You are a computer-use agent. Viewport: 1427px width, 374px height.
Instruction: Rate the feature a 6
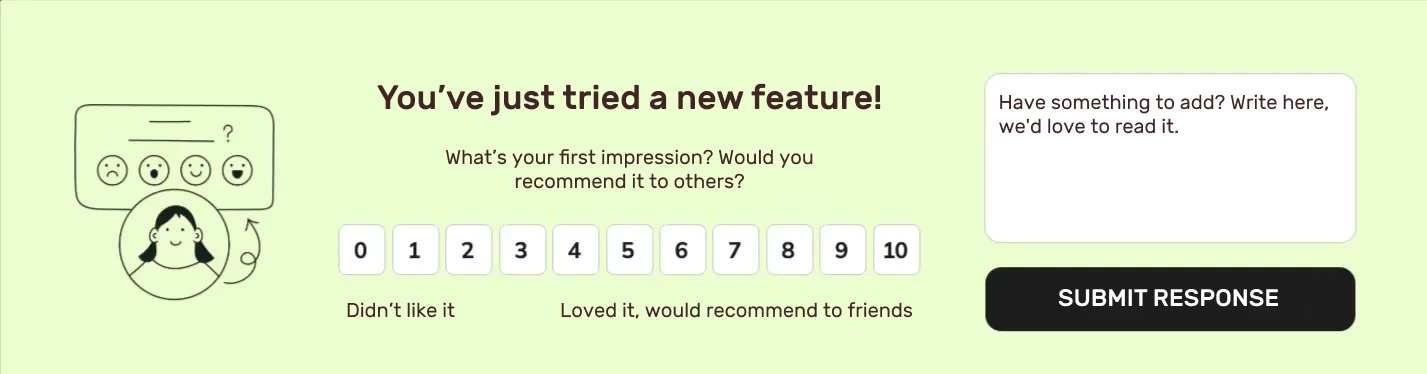[682, 250]
